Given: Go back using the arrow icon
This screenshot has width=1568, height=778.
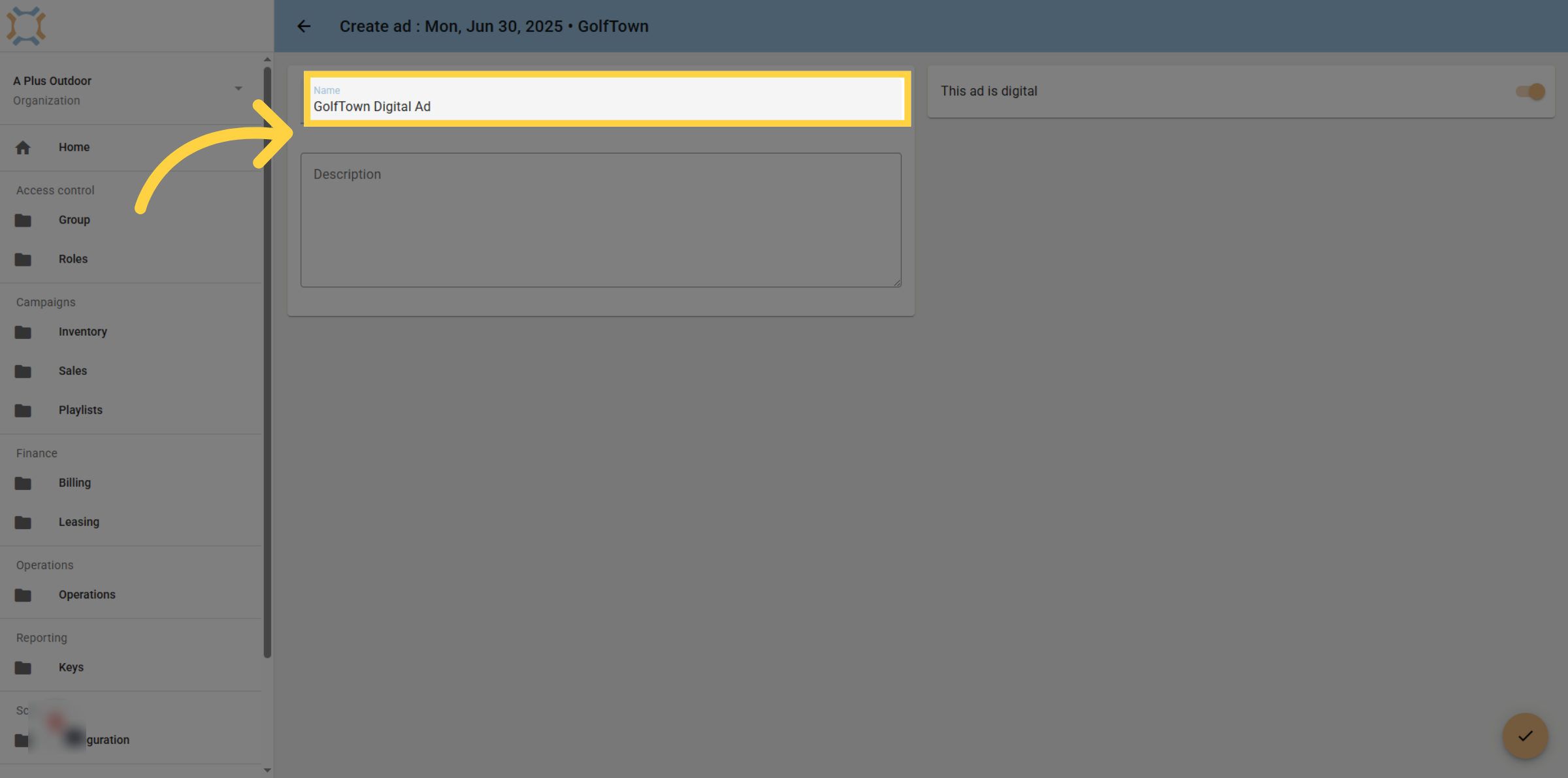Looking at the screenshot, I should [x=304, y=26].
